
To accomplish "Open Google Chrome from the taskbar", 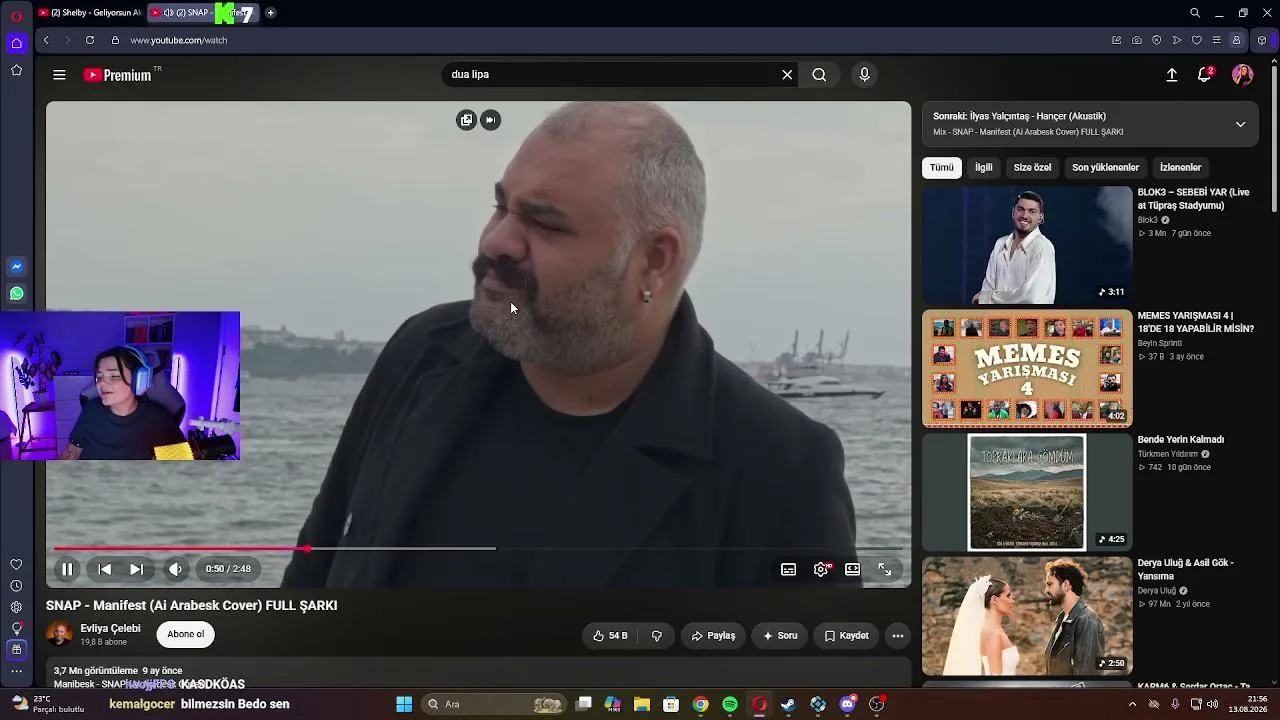I will click(x=701, y=704).
